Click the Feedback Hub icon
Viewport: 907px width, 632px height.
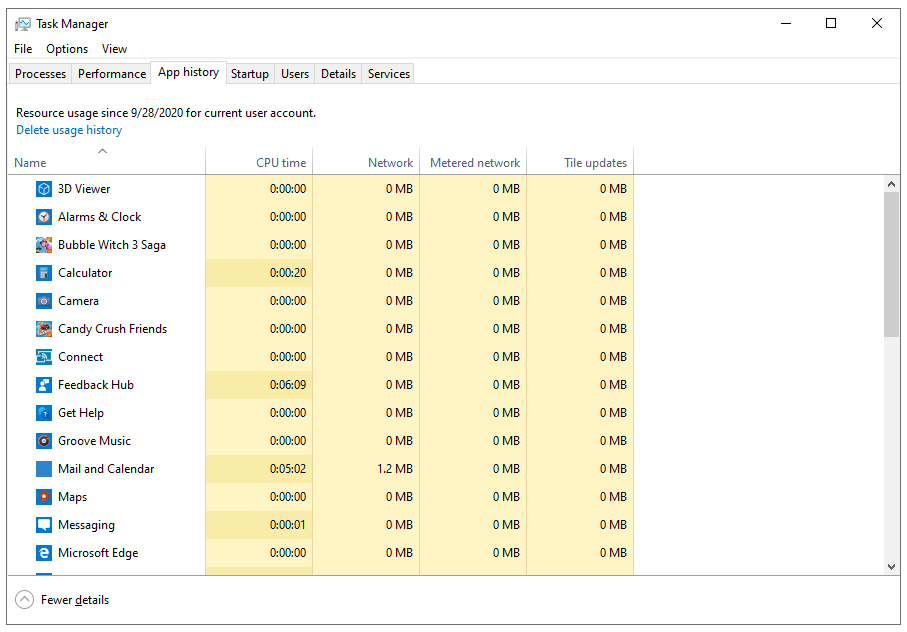[44, 385]
